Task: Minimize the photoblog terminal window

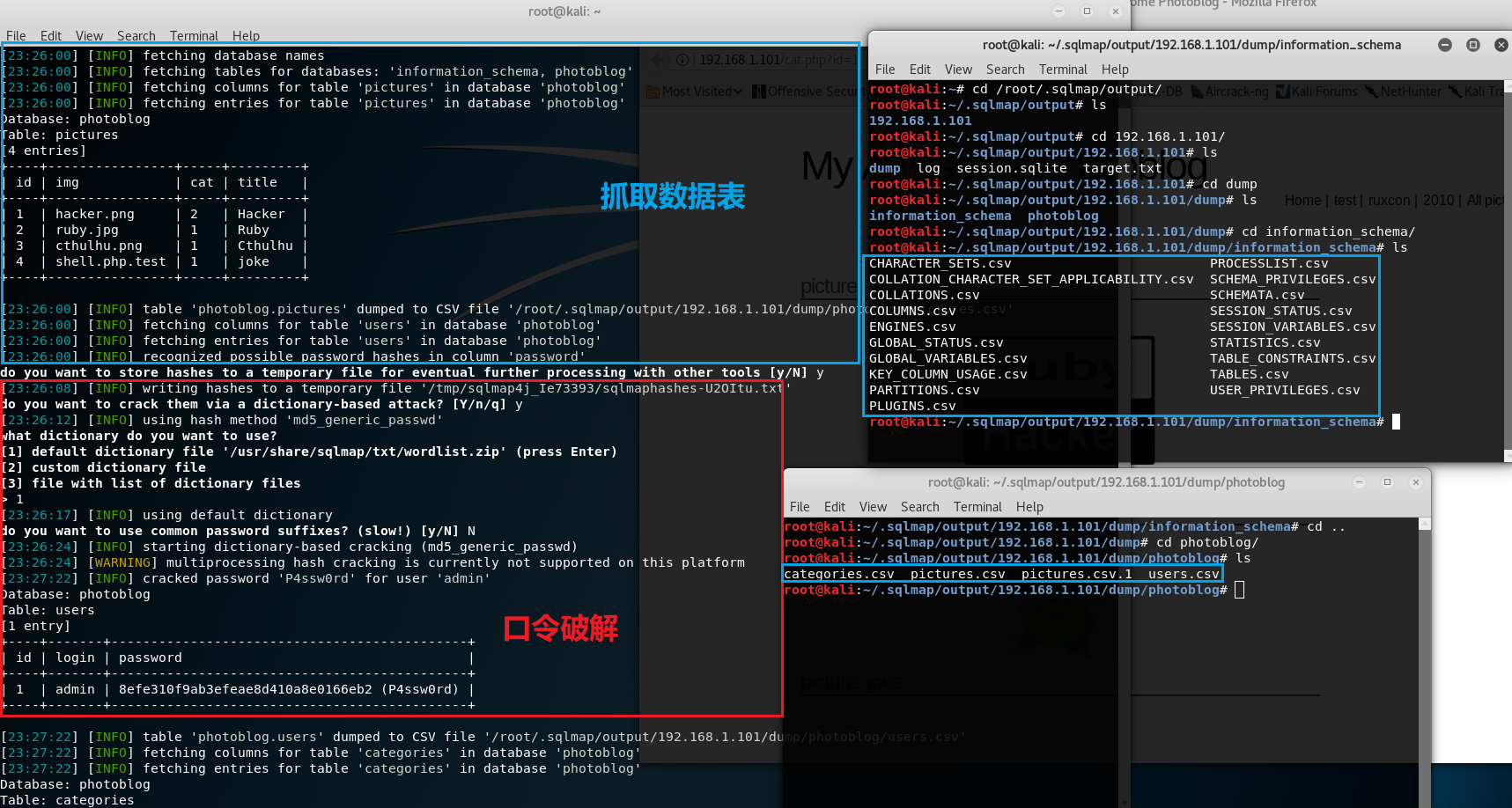Action: point(1359,482)
